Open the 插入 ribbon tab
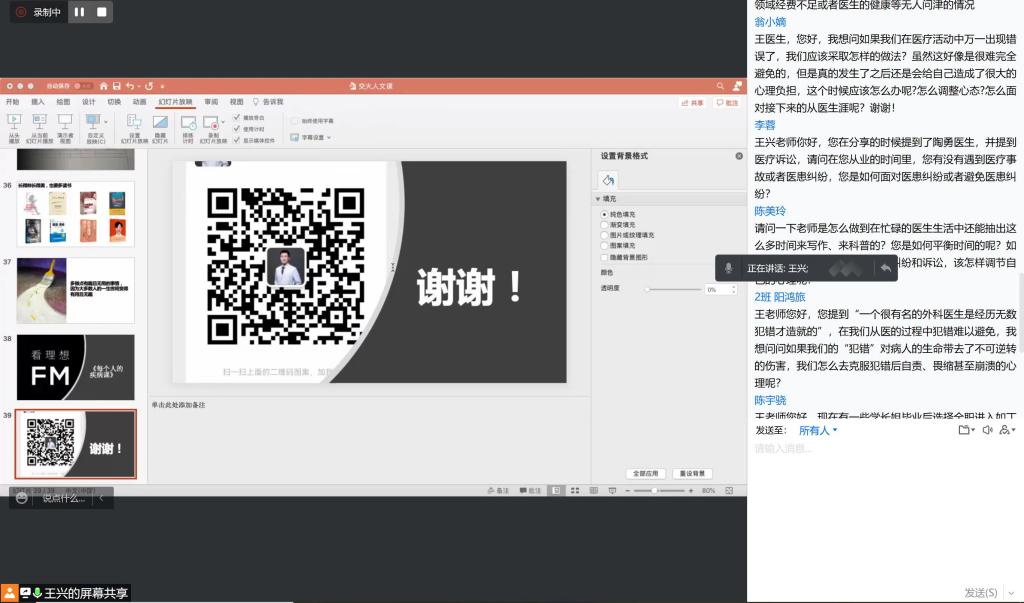The image size is (1024, 603). 38,102
